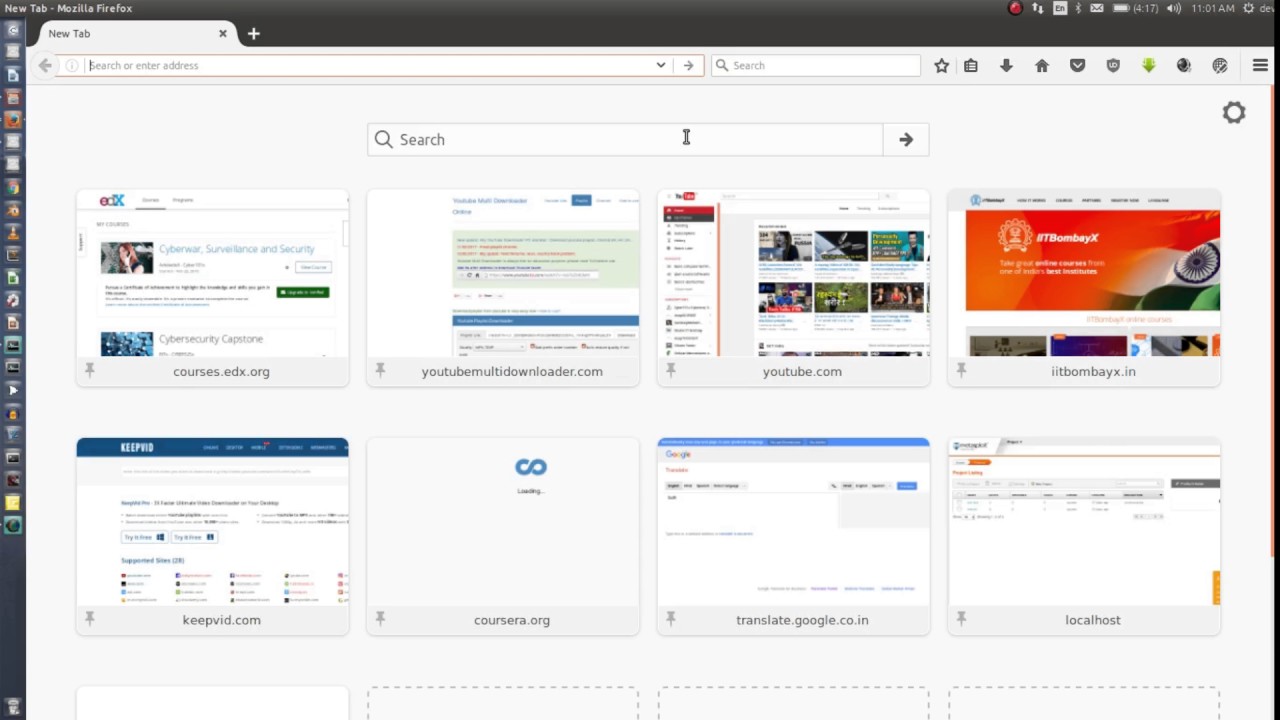Screen dimensions: 1280x720
Task: Submit the New Tab search arrow
Action: pos(906,140)
